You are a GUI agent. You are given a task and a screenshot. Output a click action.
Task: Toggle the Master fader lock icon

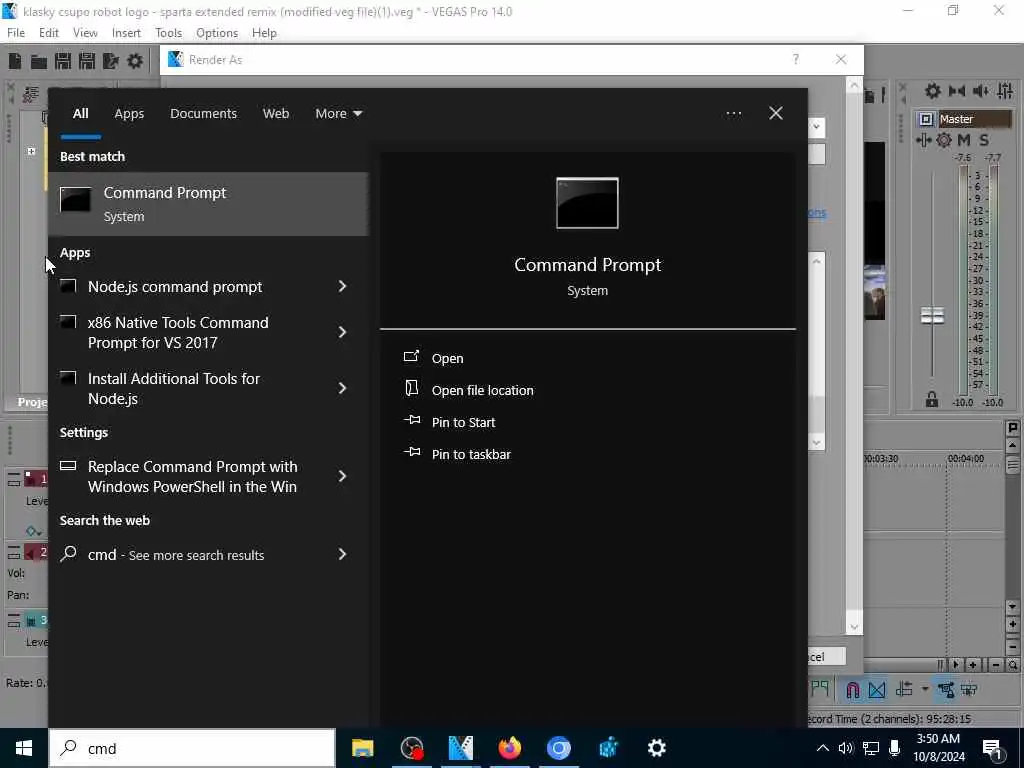pyautogui.click(x=932, y=399)
